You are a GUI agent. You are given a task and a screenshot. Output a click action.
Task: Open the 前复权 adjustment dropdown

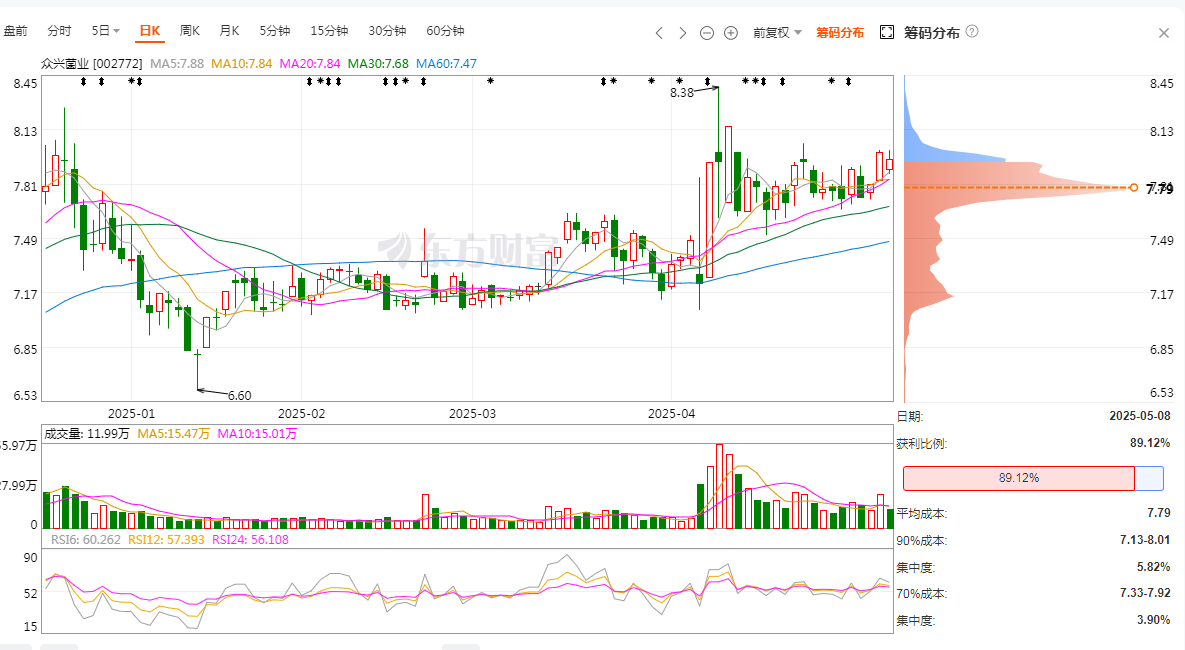(x=777, y=32)
